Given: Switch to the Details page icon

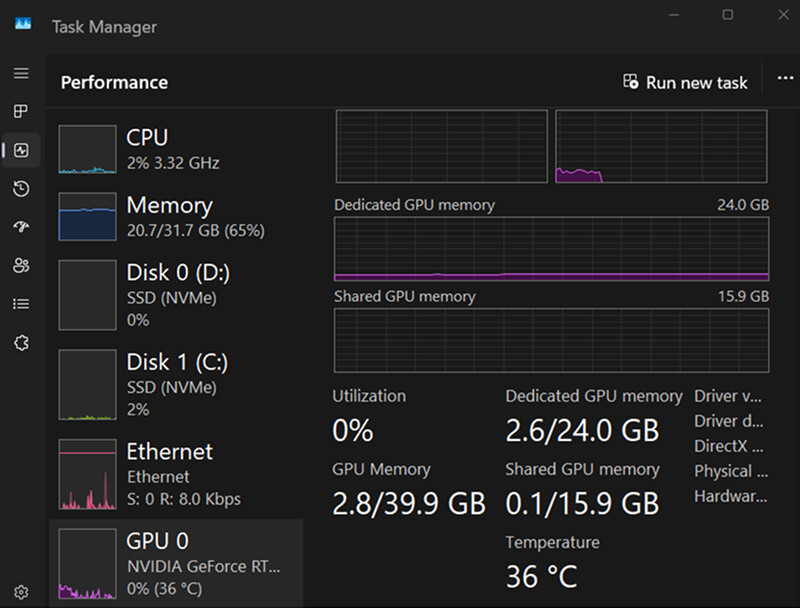Looking at the screenshot, I should [21, 303].
